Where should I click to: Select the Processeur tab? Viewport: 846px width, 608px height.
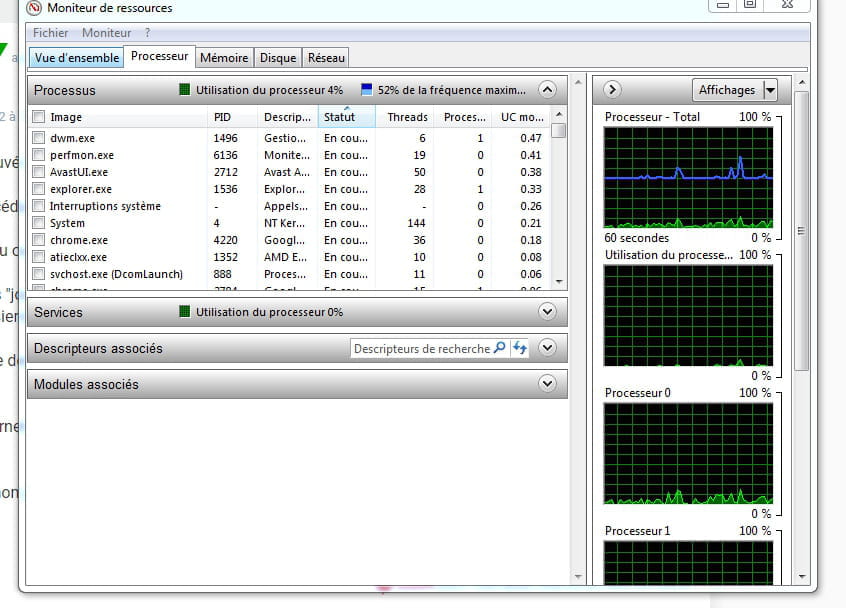[159, 56]
